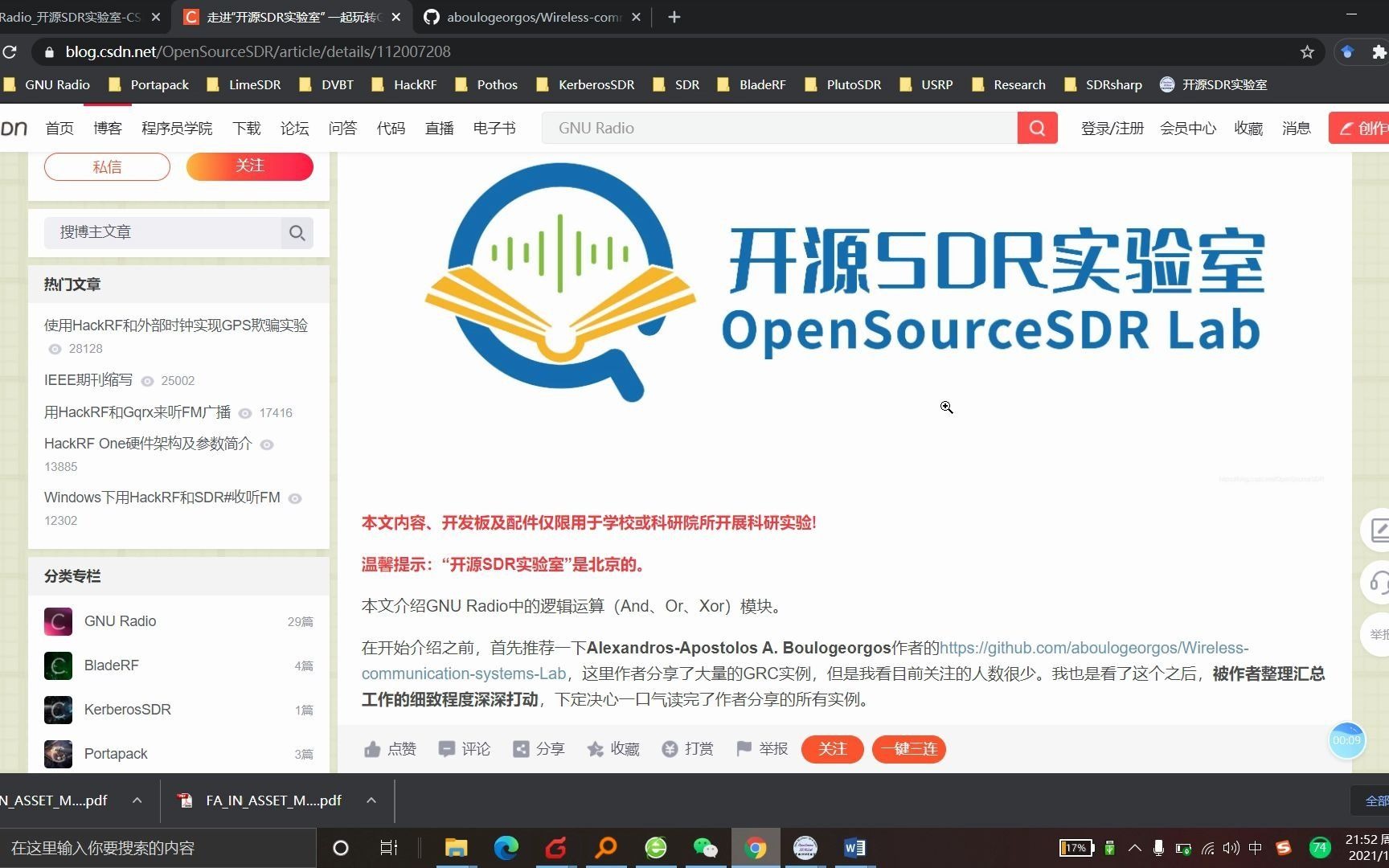Click the browser address bar URL
1389x868 pixels.
point(258,51)
